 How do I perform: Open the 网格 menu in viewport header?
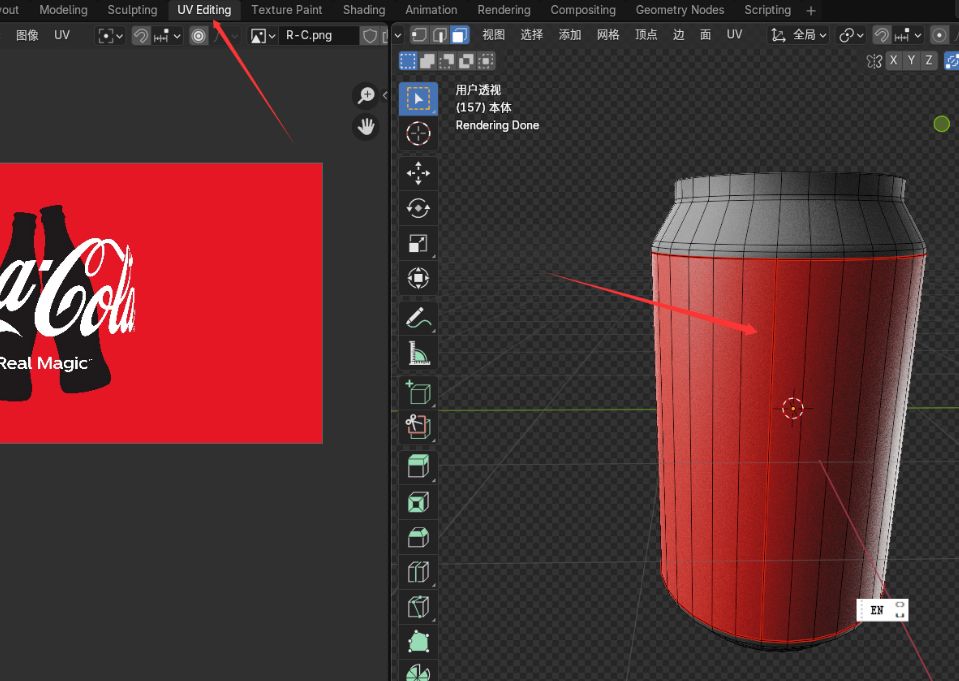tap(608, 35)
